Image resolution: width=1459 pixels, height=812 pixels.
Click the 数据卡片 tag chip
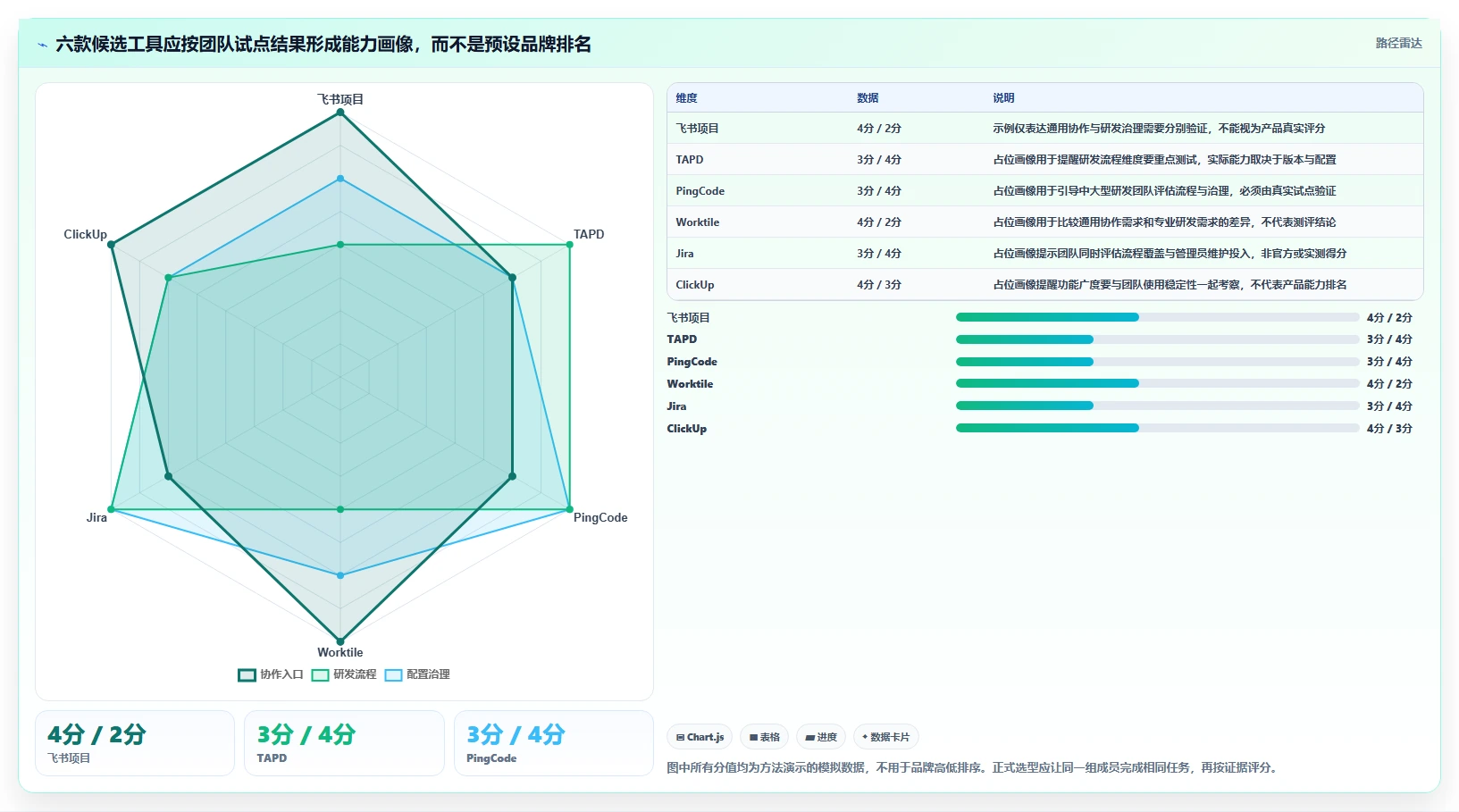(885, 737)
